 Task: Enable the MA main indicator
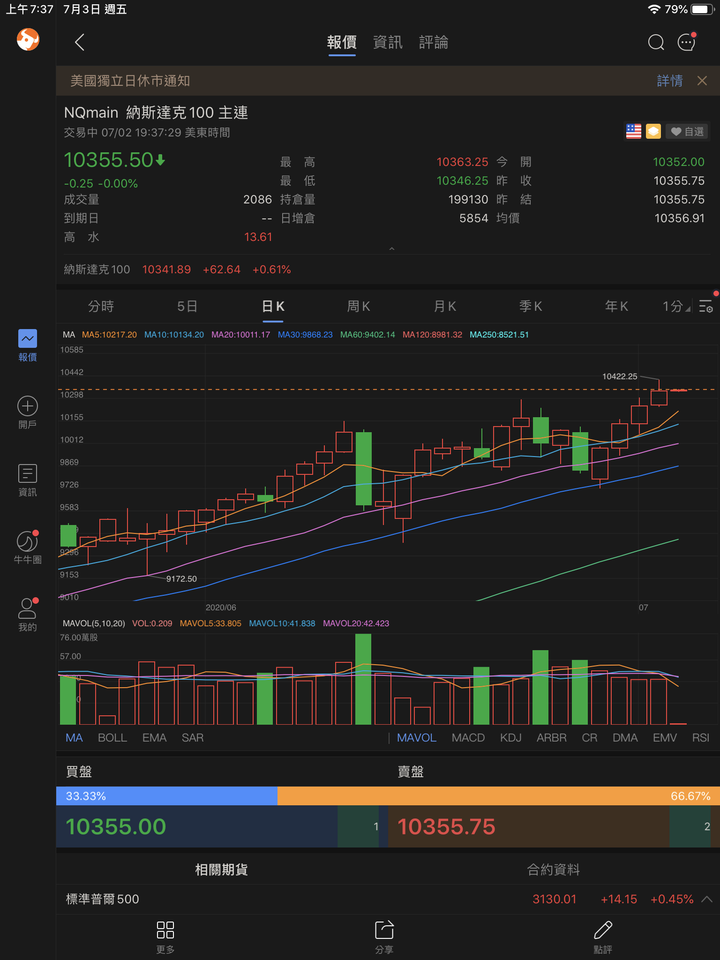(x=74, y=738)
